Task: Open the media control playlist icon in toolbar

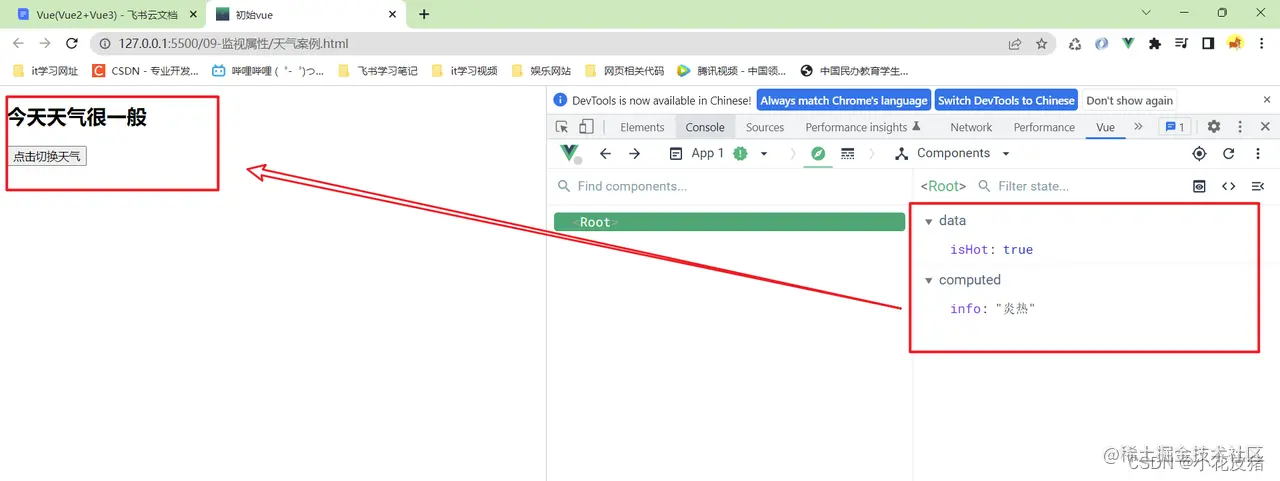Action: (1181, 44)
